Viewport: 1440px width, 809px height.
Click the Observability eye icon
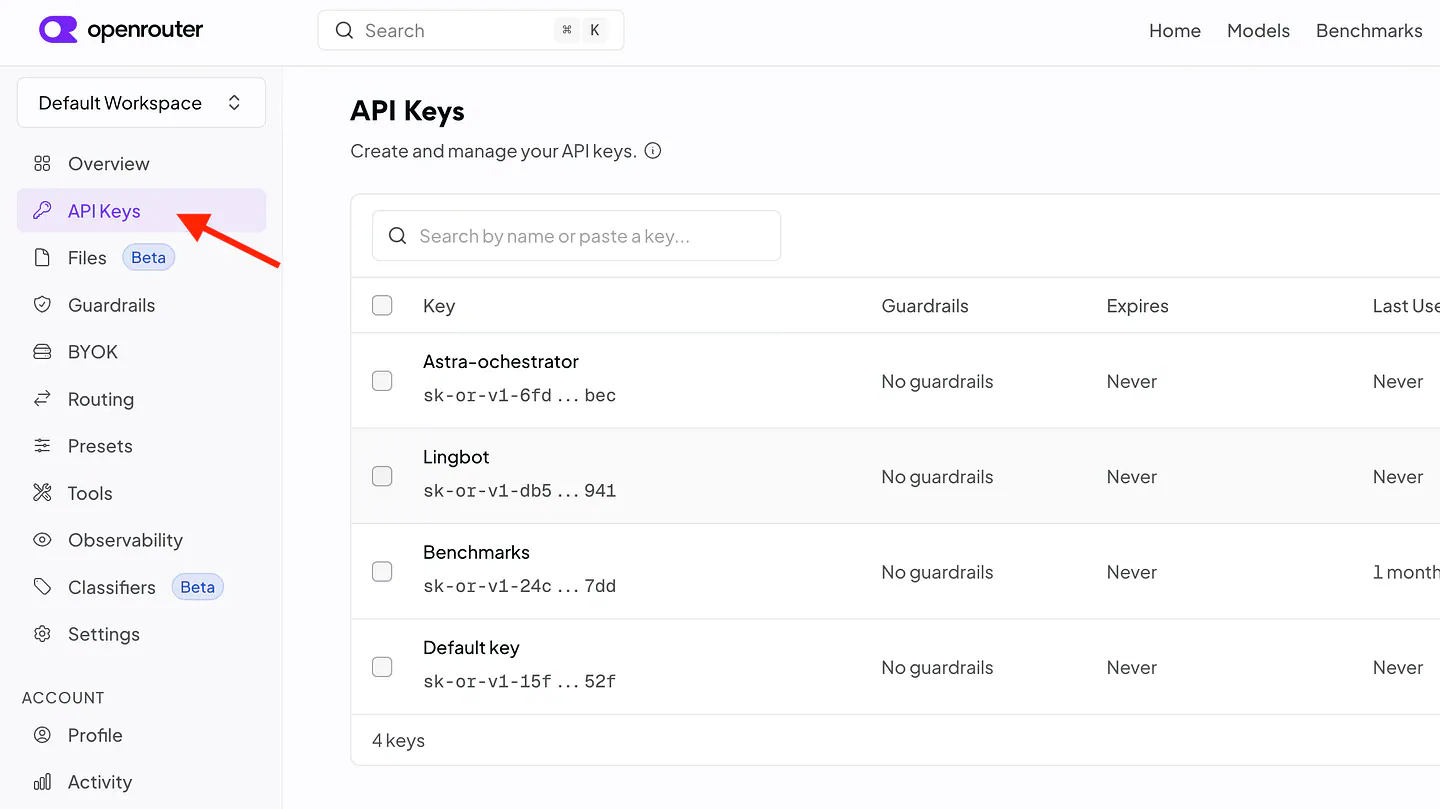point(42,540)
